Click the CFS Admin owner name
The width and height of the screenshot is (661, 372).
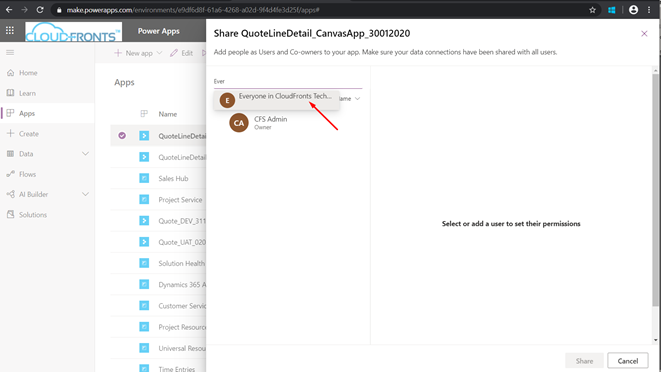coord(271,119)
